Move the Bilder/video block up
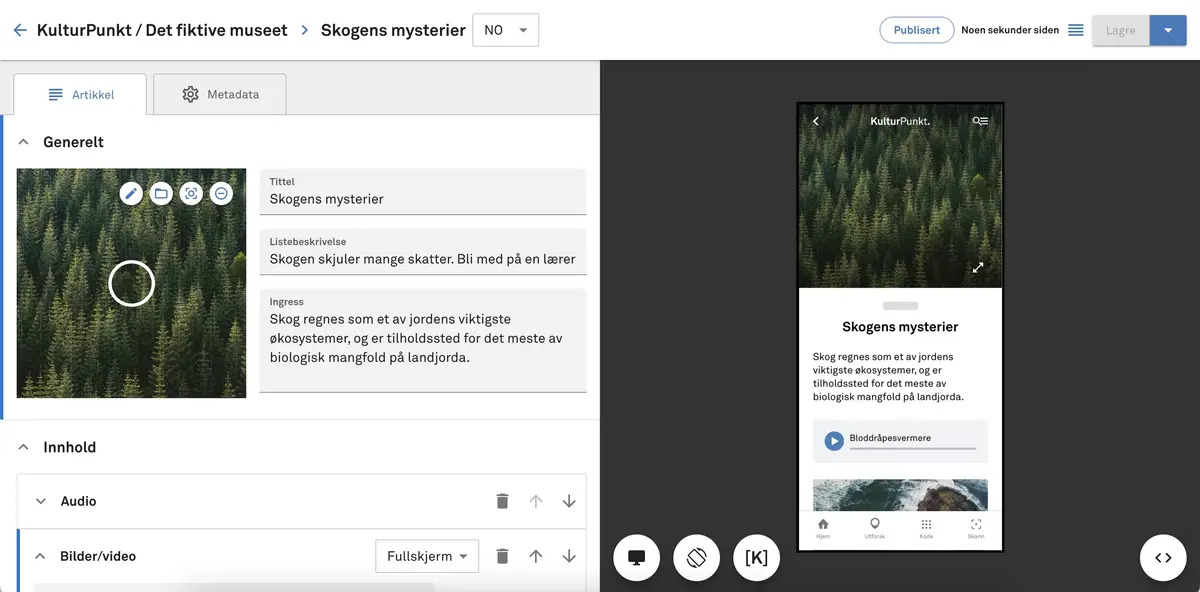 [536, 556]
